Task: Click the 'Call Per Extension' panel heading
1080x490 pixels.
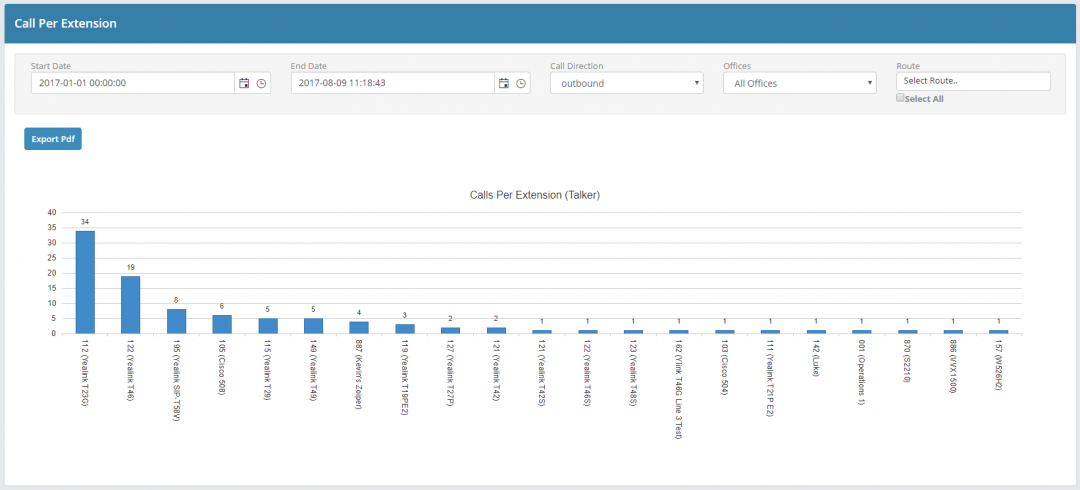Action: point(65,23)
